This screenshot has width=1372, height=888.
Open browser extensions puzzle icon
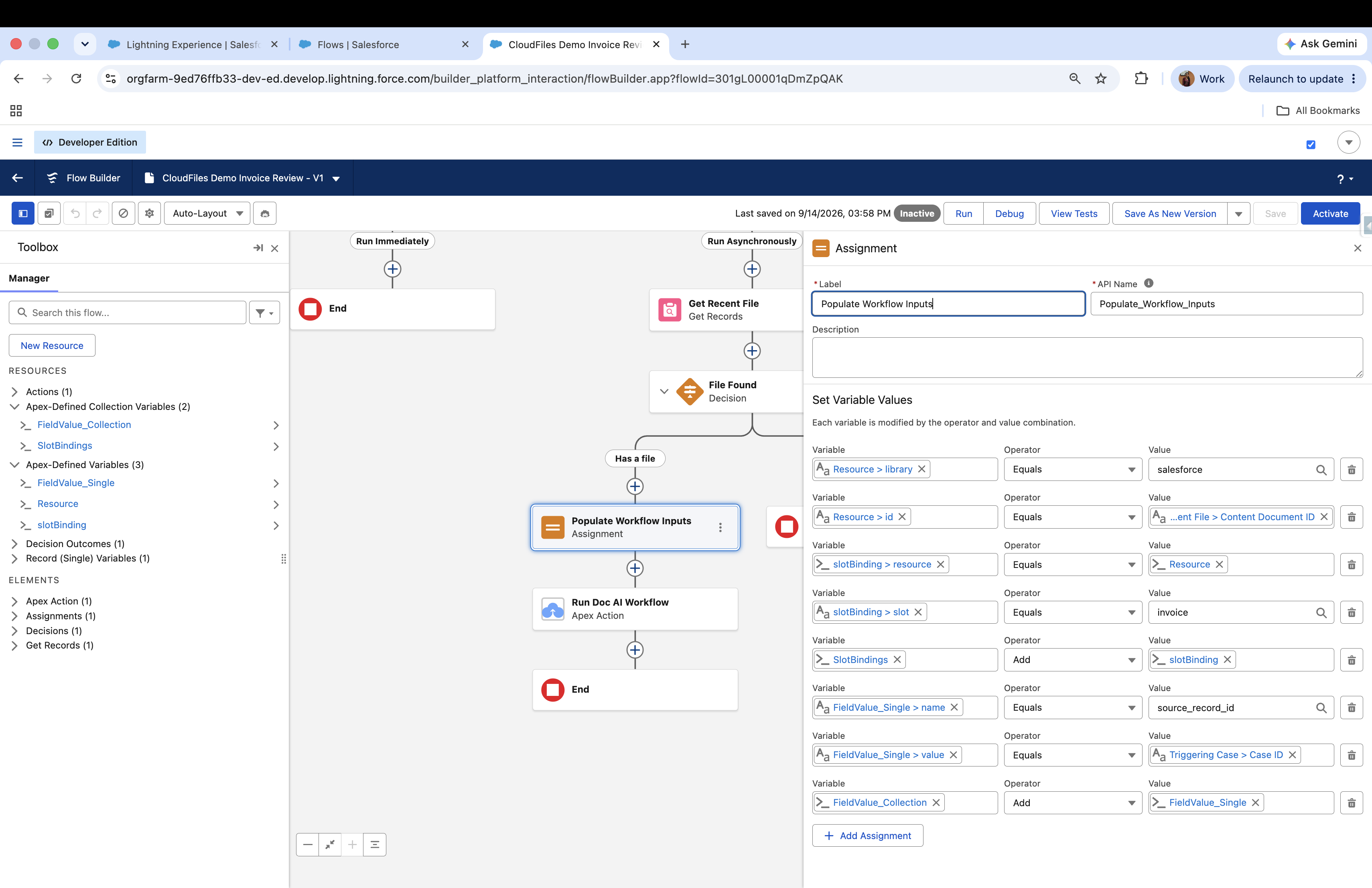coord(1141,78)
